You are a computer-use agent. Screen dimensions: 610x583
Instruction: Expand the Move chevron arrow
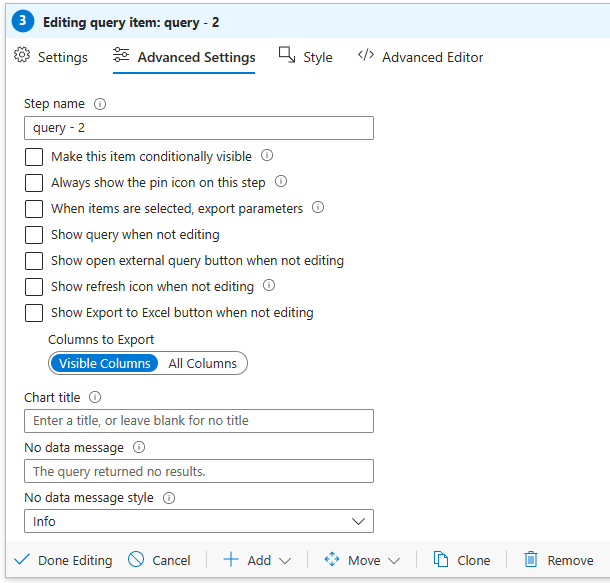point(394,561)
